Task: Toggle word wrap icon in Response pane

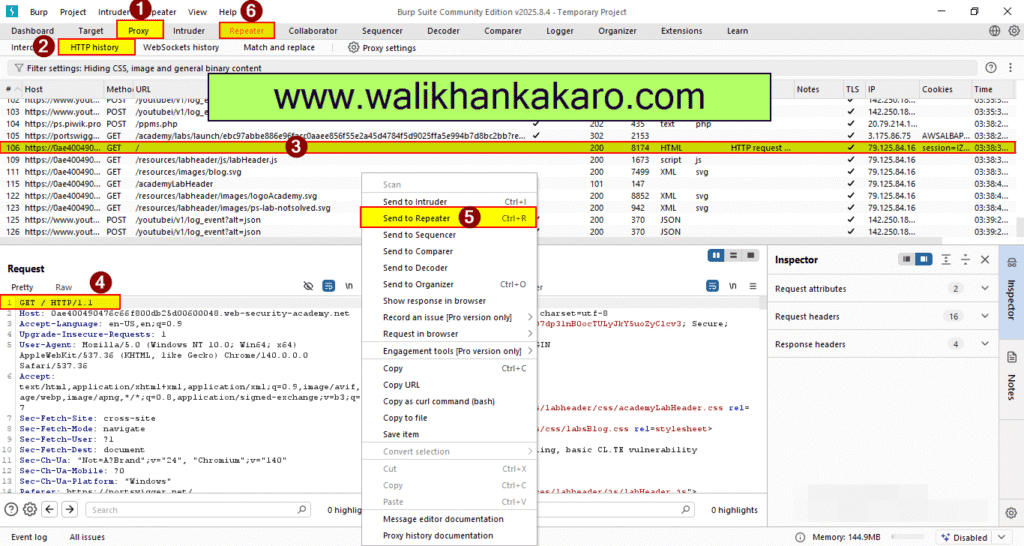Action: click(712, 286)
